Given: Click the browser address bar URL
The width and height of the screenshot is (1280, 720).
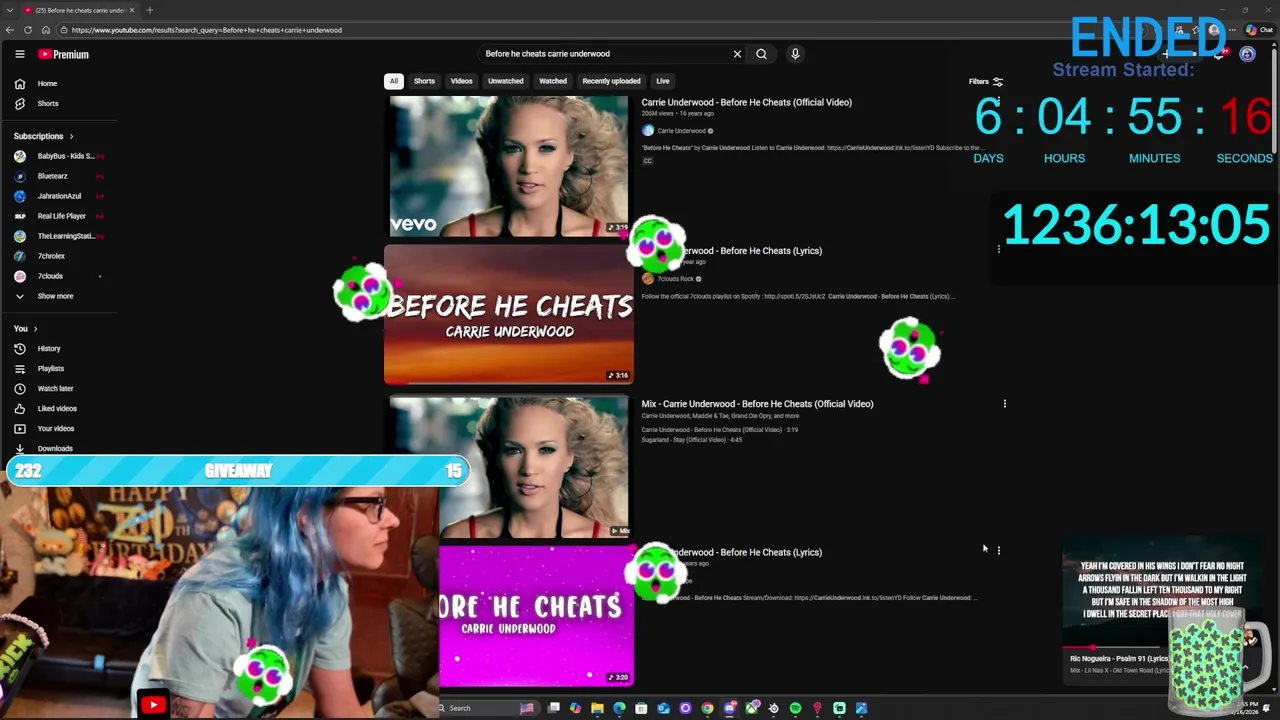Looking at the screenshot, I should (206, 30).
